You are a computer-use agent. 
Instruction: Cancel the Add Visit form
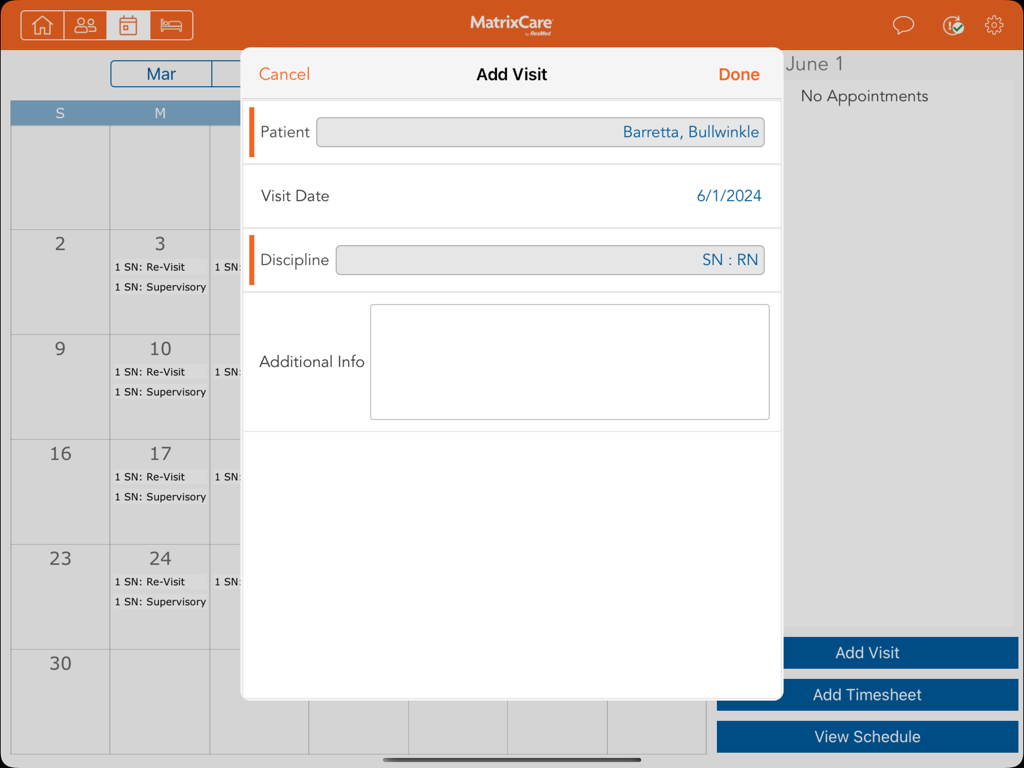283,73
